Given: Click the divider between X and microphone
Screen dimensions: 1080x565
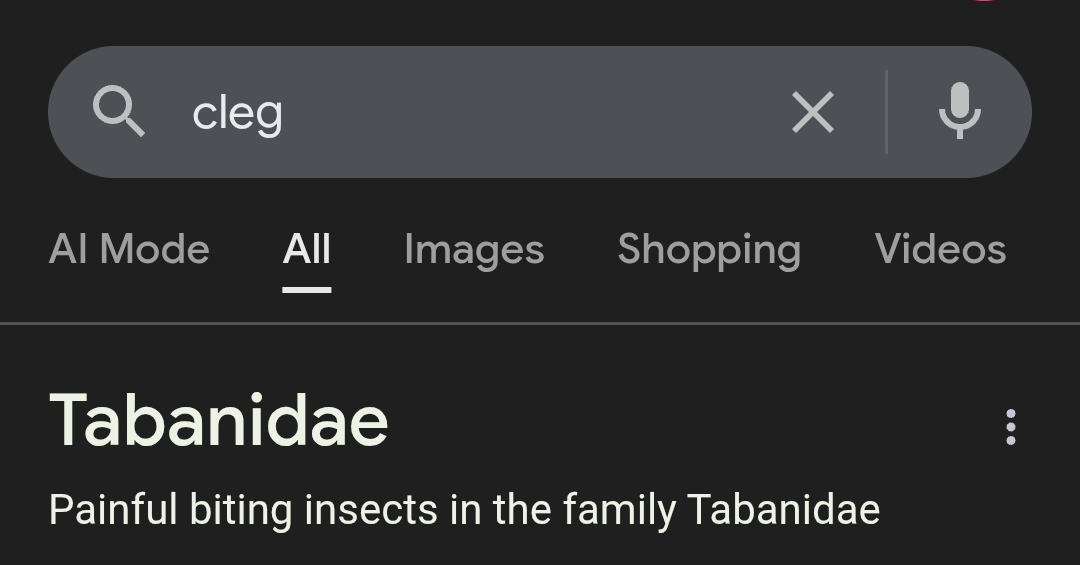Looking at the screenshot, I should (x=886, y=112).
